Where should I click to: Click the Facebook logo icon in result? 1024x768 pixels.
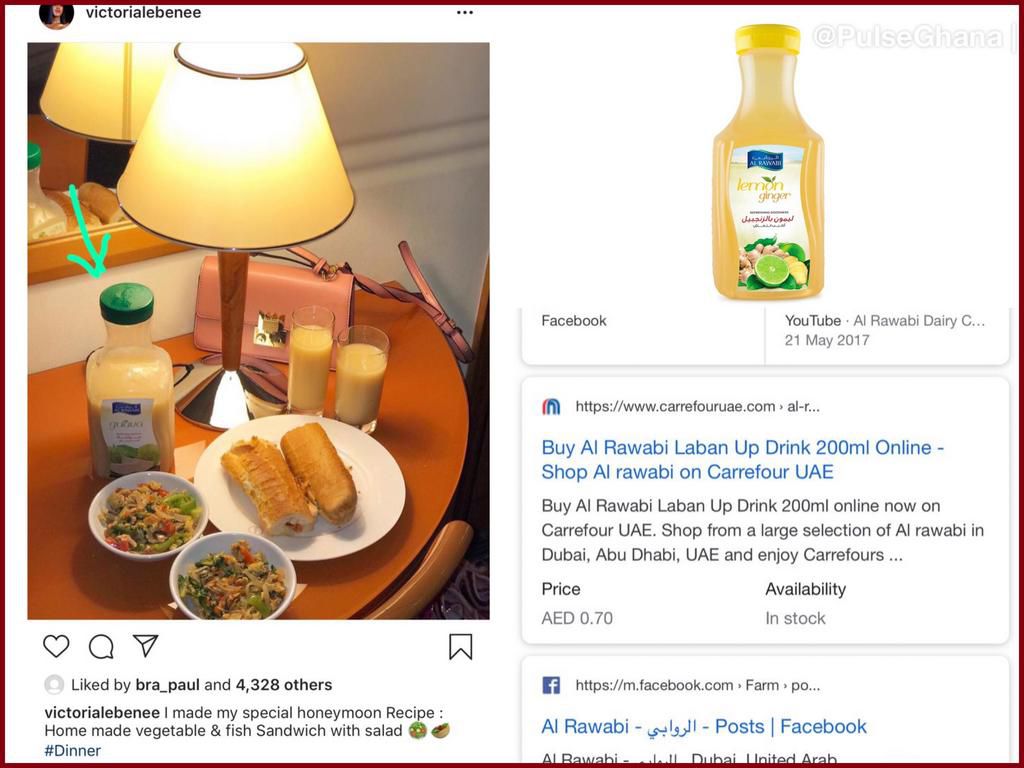coord(551,685)
